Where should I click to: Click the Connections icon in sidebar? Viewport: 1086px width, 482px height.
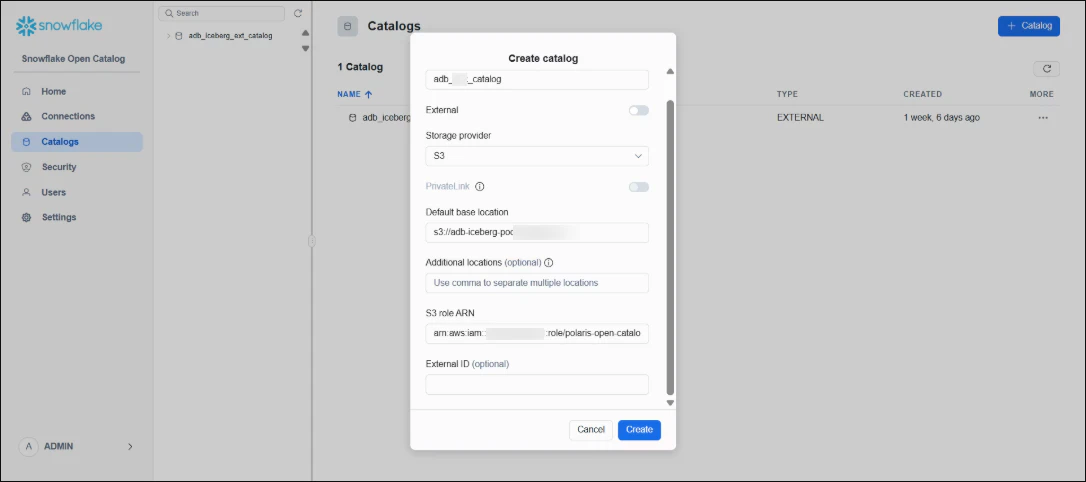tap(26, 116)
